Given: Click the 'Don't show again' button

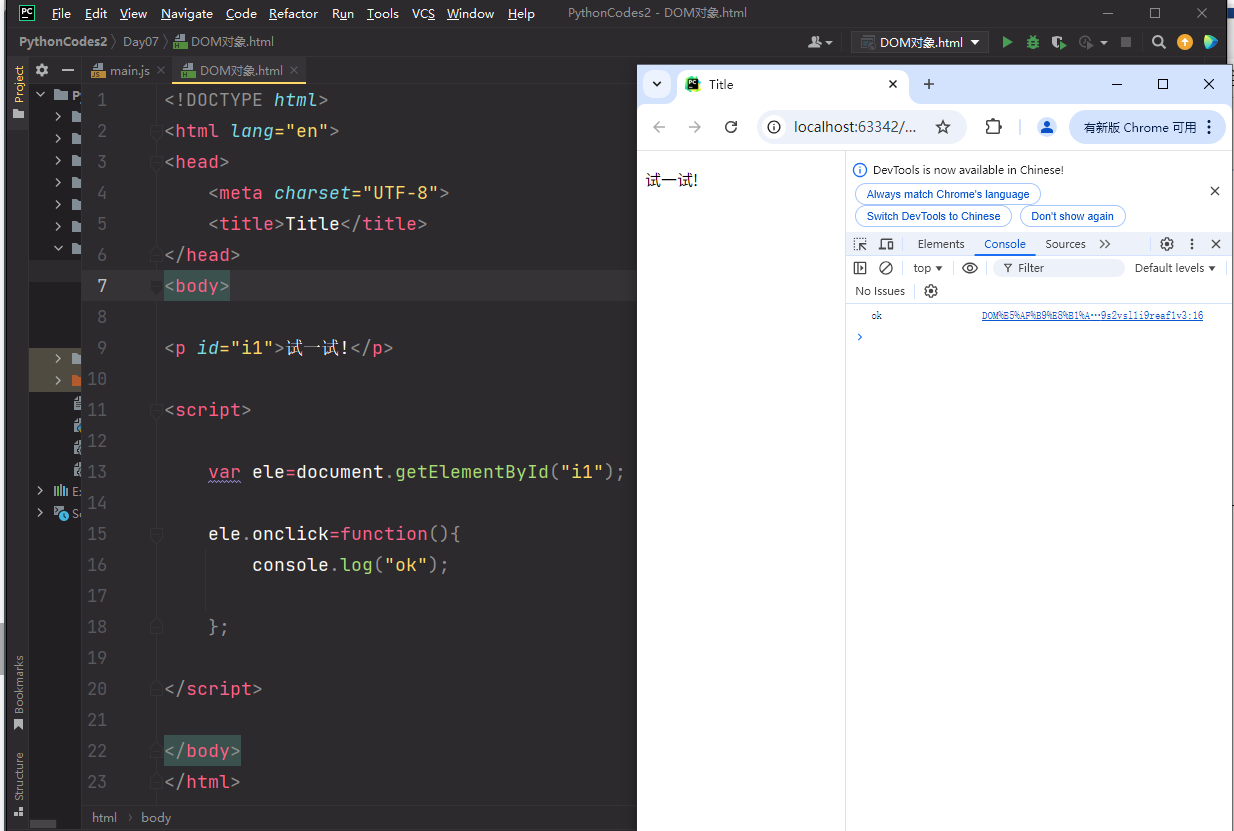Looking at the screenshot, I should 1072,216.
